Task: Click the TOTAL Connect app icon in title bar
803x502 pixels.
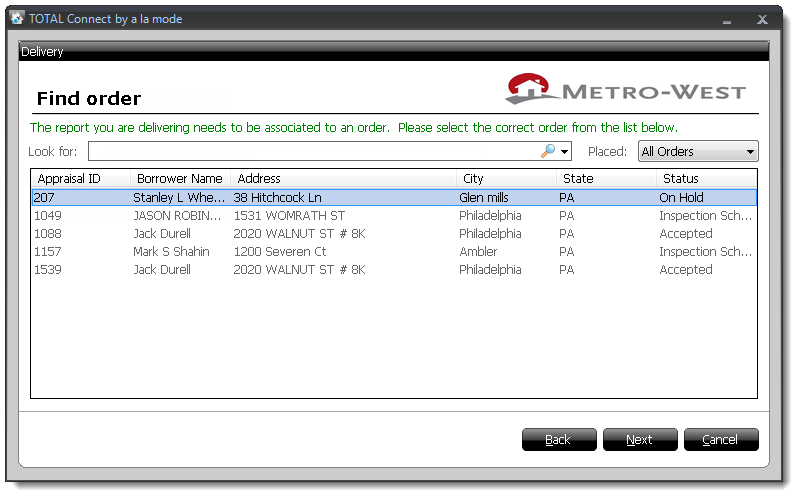Action: click(17, 19)
